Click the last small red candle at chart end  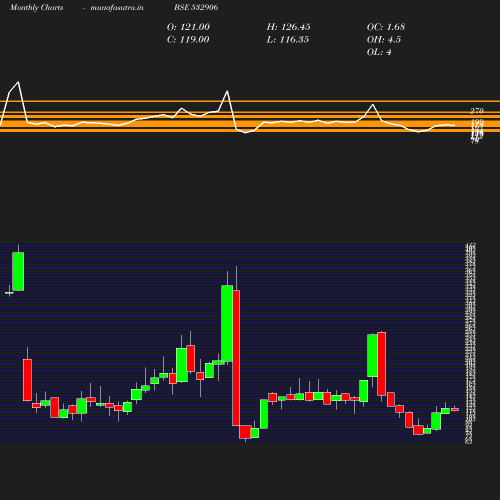coord(455,409)
